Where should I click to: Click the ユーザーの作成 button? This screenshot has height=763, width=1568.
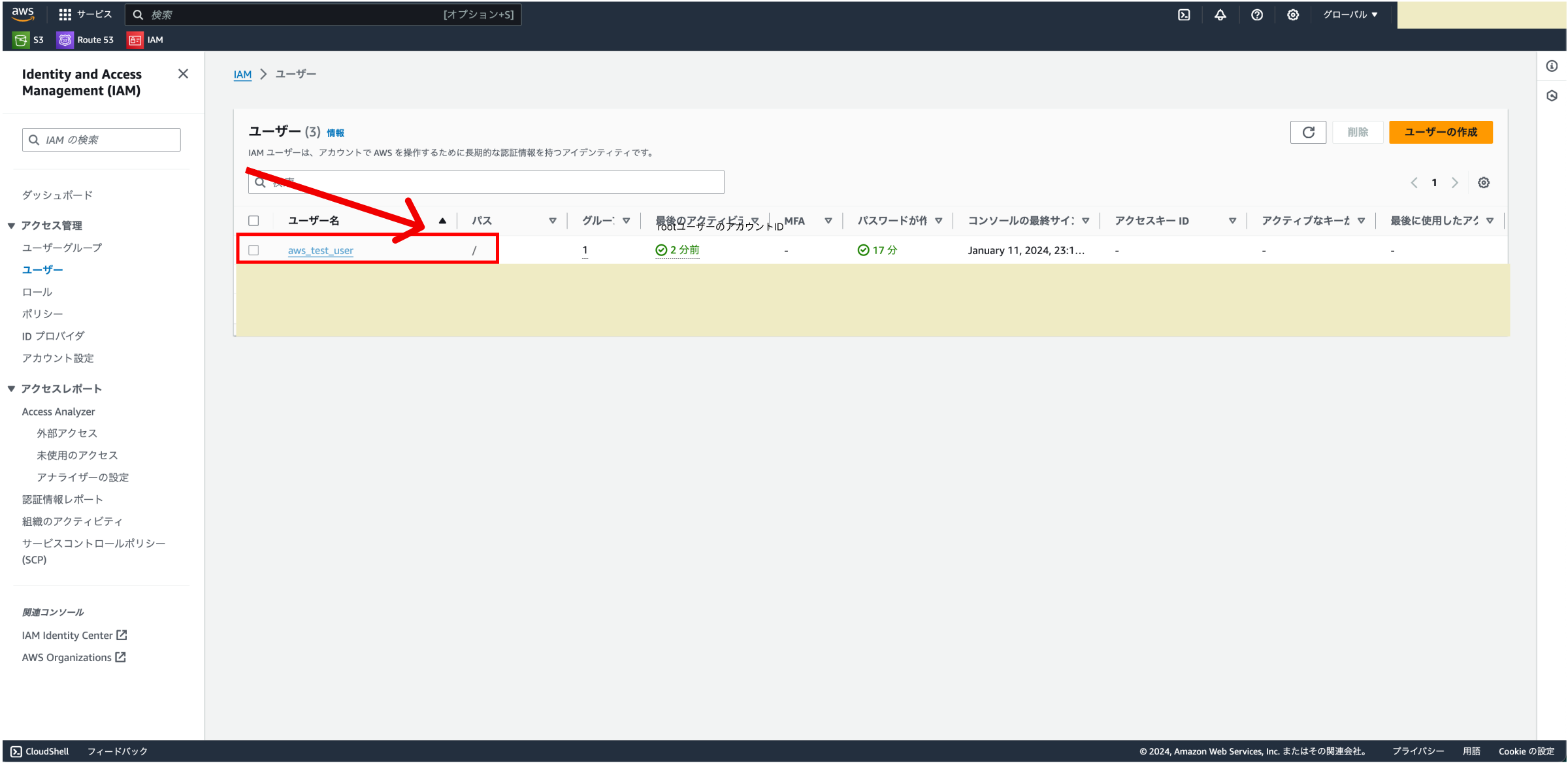coord(1440,132)
